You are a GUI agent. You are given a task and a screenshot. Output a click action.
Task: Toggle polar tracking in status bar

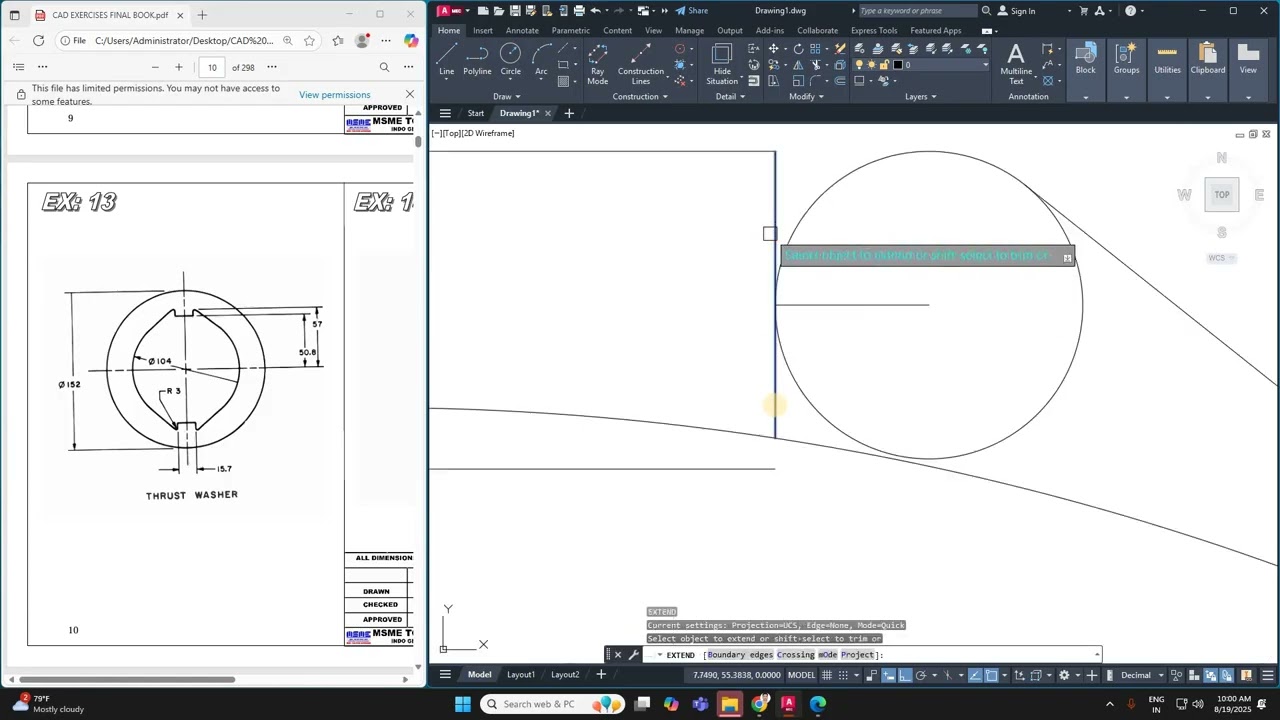pyautogui.click(x=921, y=675)
